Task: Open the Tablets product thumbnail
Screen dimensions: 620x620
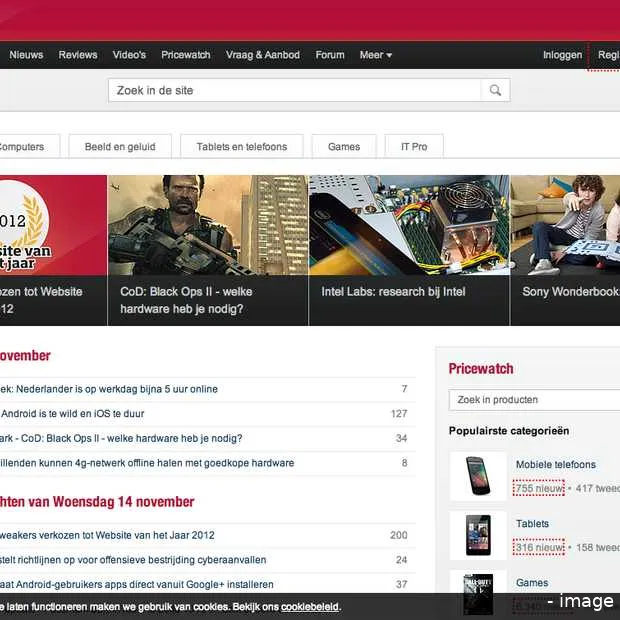Action: 477,535
